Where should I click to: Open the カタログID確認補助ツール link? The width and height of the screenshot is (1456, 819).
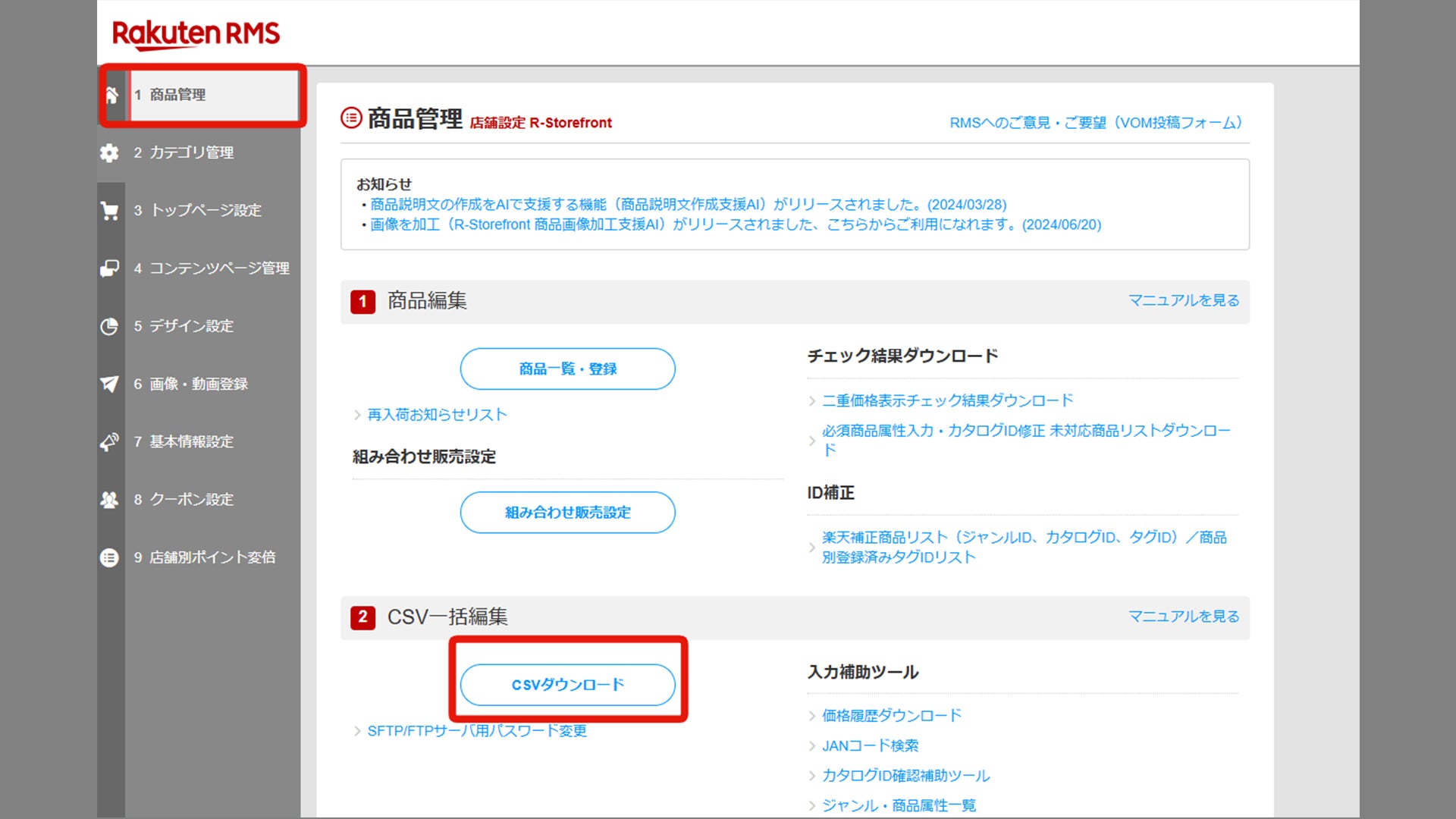pos(906,776)
